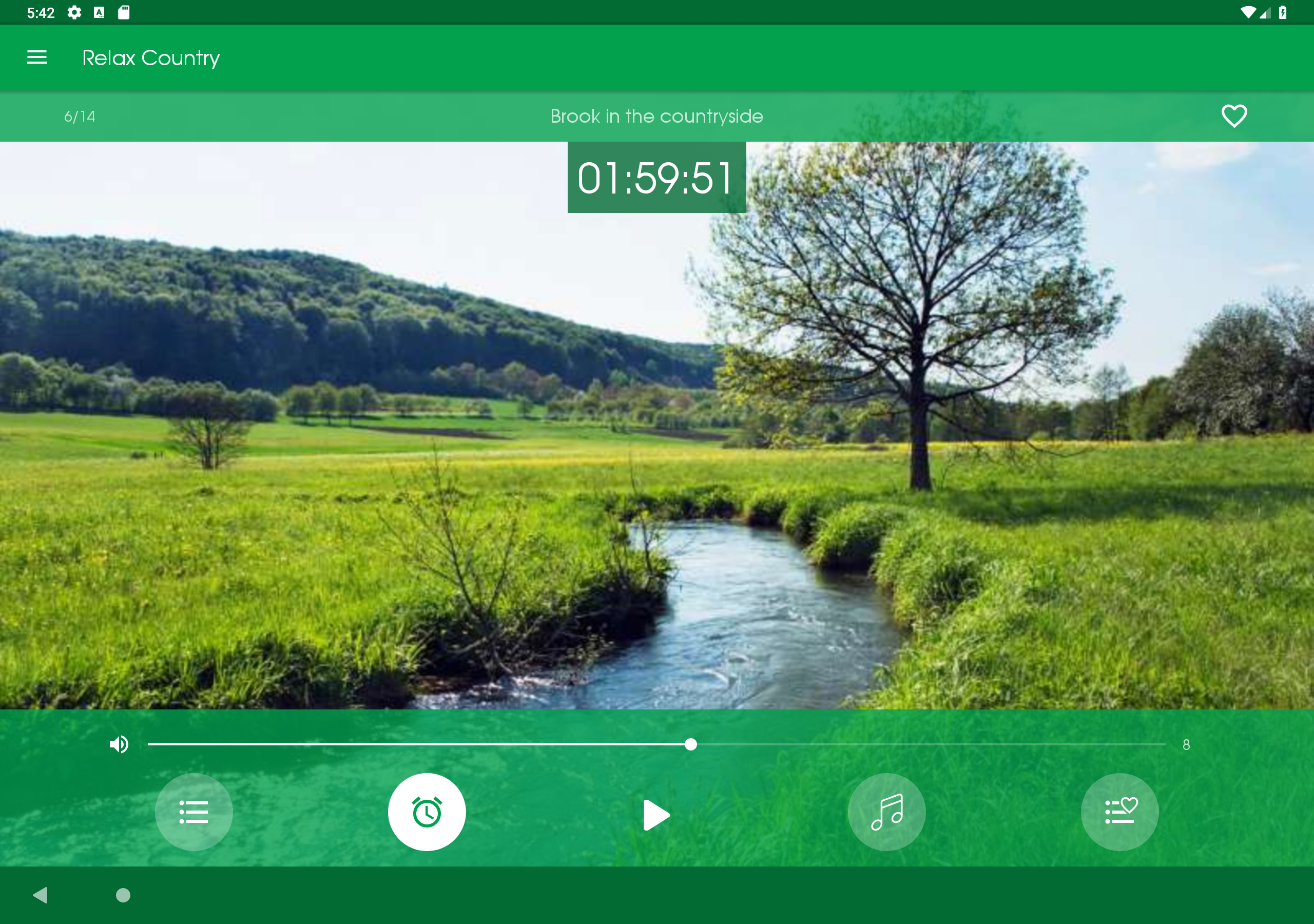Open the music notes button
Image resolution: width=1314 pixels, height=924 pixels.
[886, 812]
